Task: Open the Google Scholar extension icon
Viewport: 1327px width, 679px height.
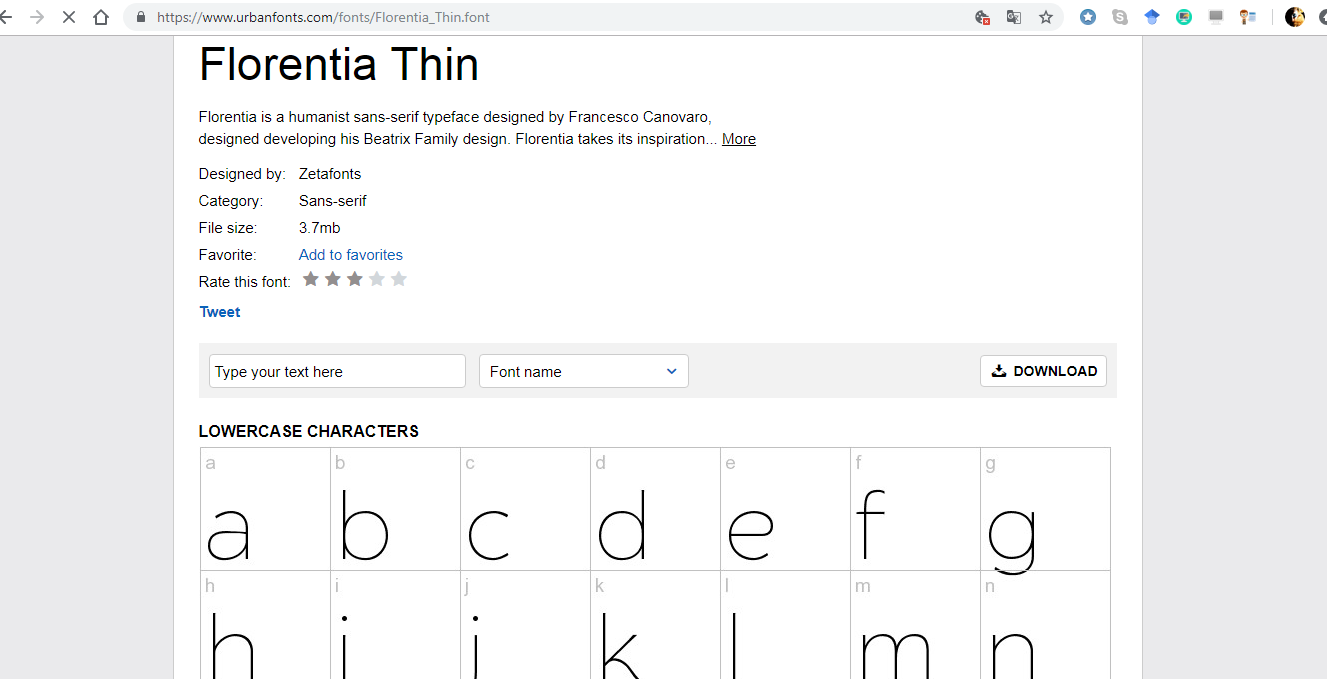Action: pyautogui.click(x=1152, y=17)
